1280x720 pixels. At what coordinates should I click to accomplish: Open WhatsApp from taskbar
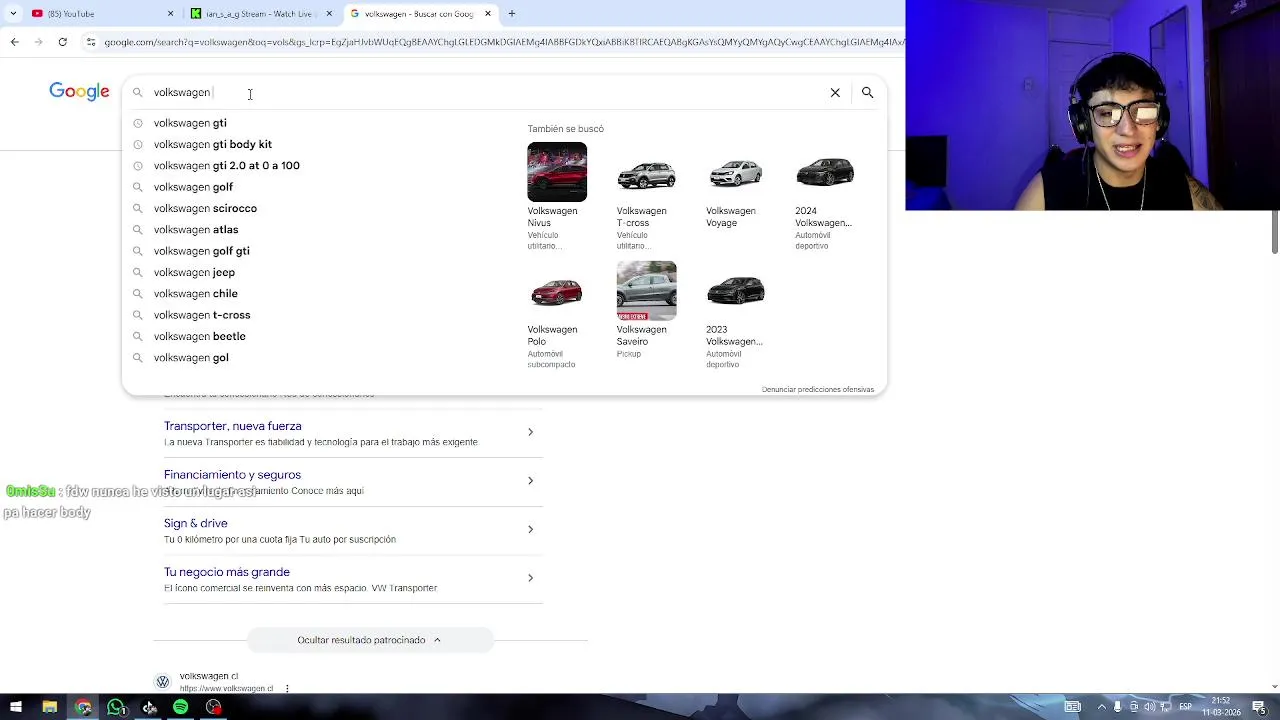pyautogui.click(x=115, y=707)
